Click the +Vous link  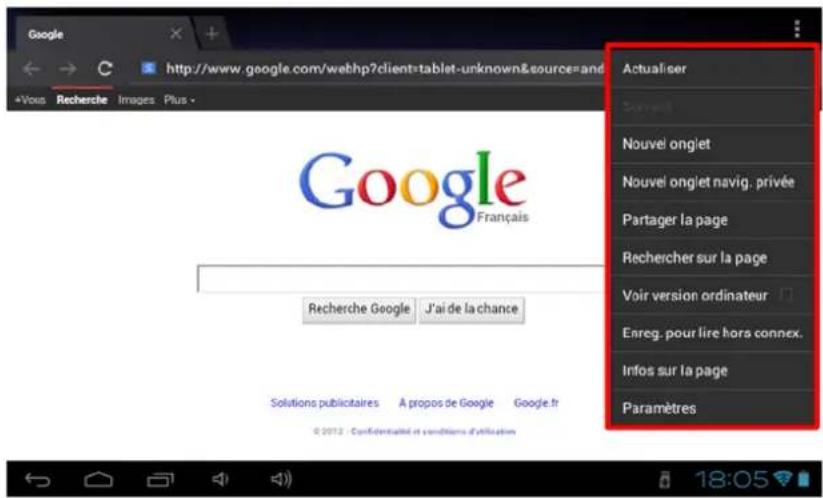click(x=30, y=100)
